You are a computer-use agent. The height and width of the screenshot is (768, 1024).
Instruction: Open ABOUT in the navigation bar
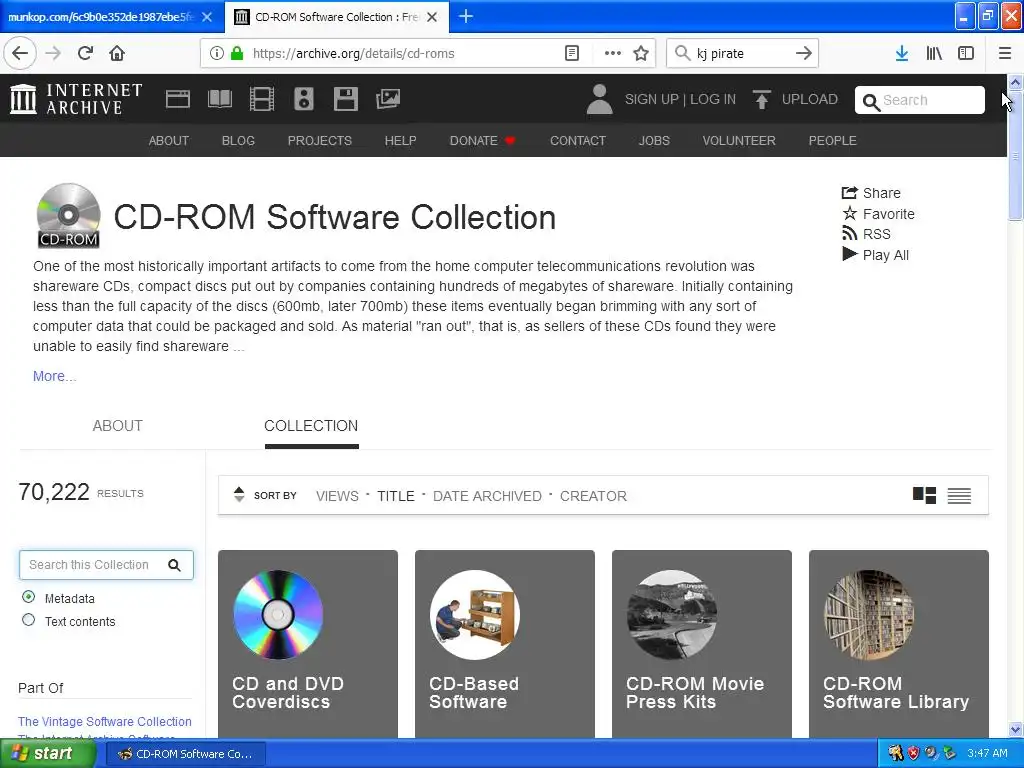[168, 140]
